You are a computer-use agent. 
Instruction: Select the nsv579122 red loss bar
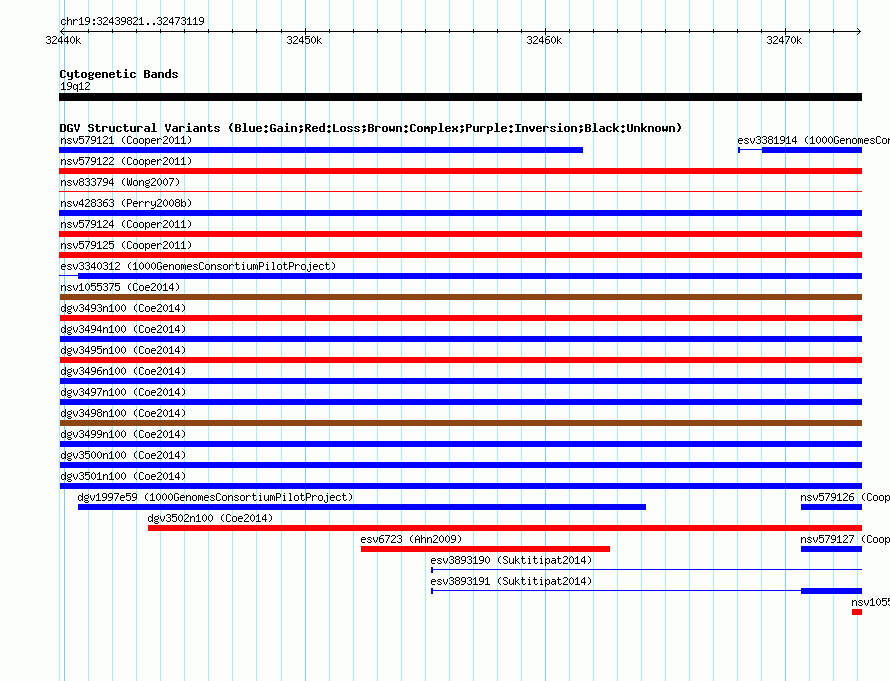[460, 171]
